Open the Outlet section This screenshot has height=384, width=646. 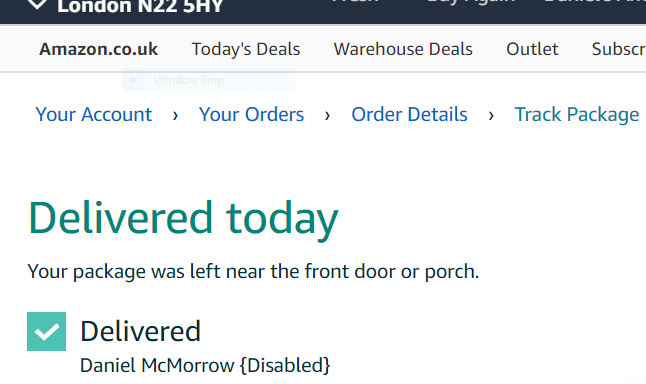coord(532,49)
